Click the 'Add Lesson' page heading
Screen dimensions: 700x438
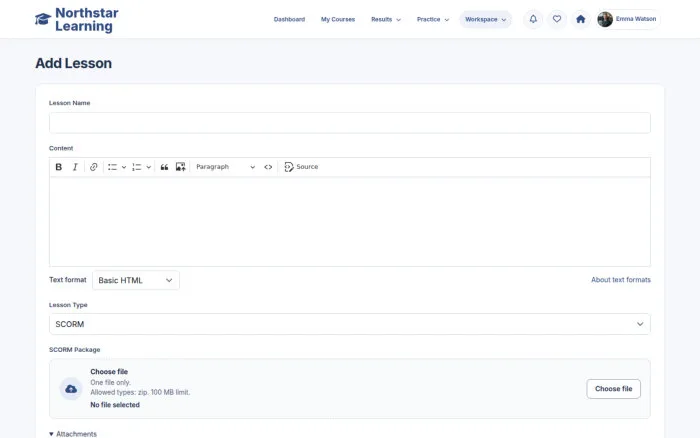(74, 63)
